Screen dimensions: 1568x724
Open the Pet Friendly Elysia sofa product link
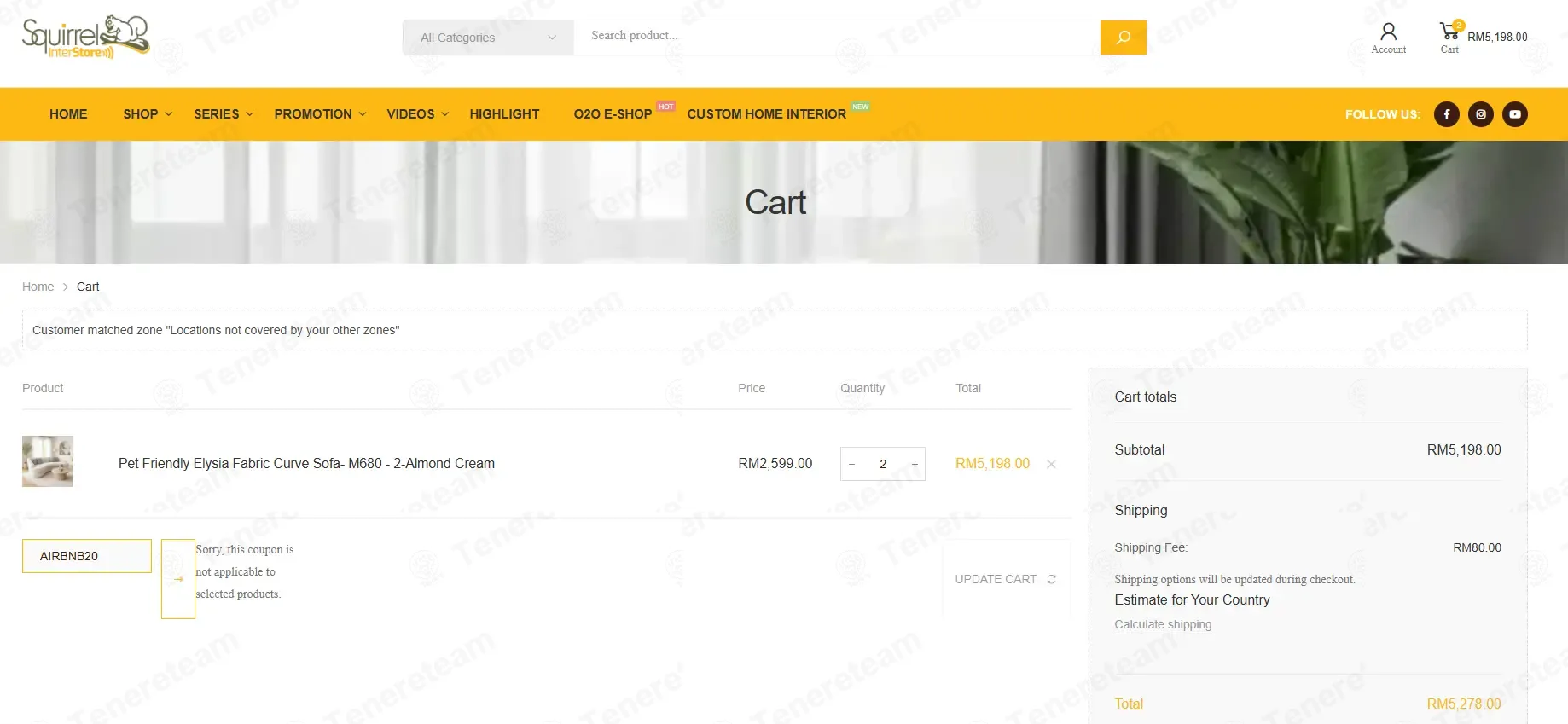pyautogui.click(x=306, y=463)
